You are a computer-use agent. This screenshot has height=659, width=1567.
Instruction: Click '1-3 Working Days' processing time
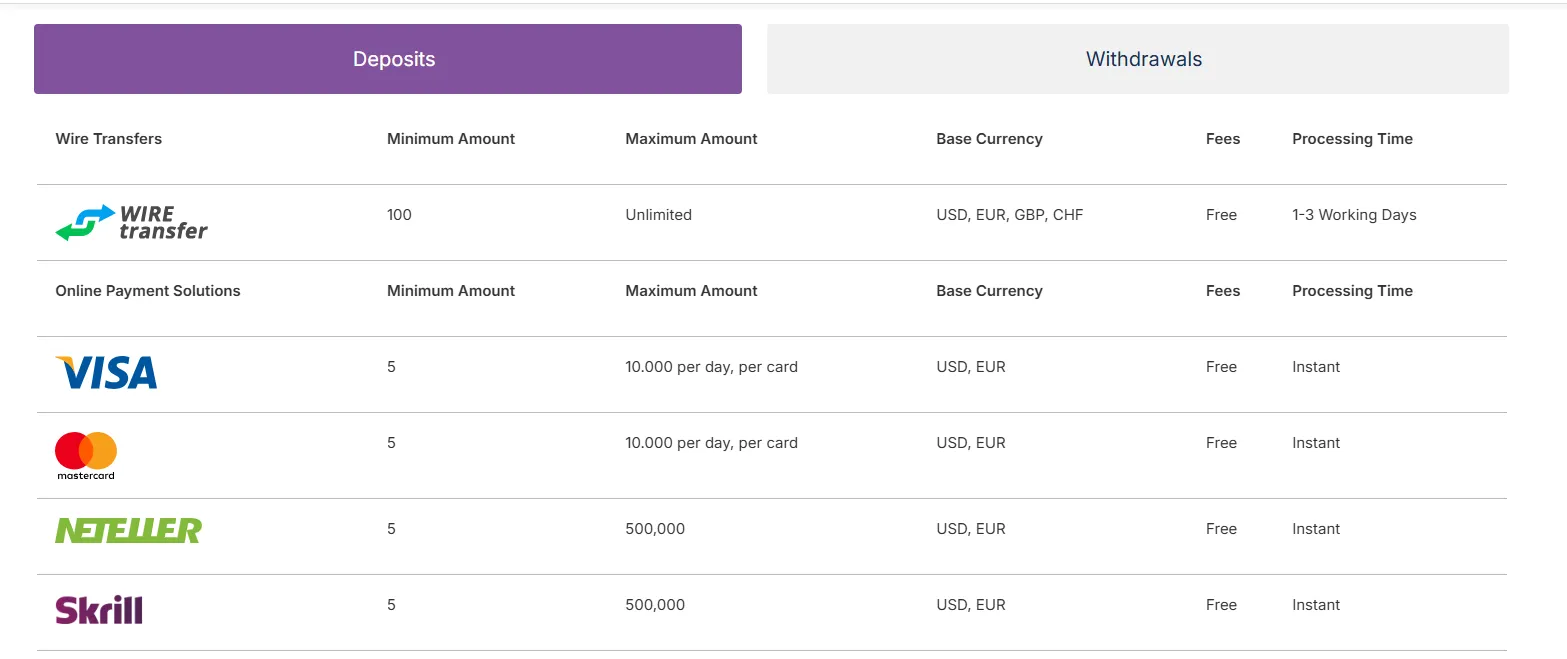(1354, 215)
